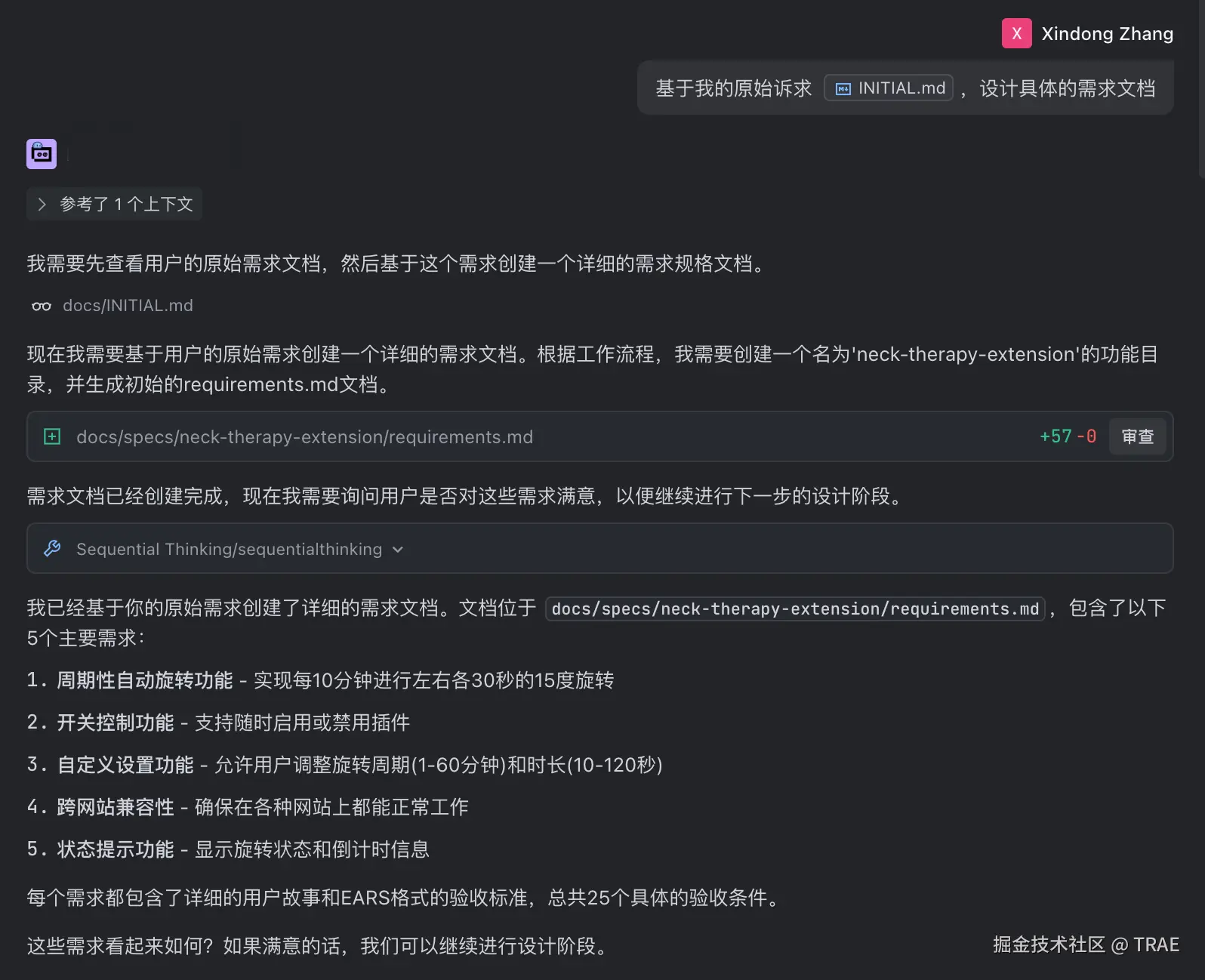Click the wrench tool icon
This screenshot has width=1205, height=980.
coord(52,548)
